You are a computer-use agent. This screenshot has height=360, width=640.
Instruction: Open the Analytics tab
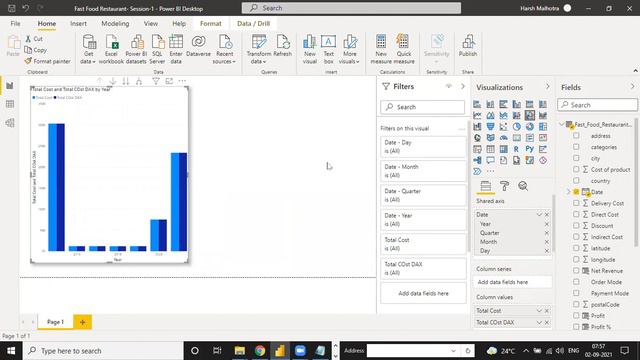click(523, 186)
